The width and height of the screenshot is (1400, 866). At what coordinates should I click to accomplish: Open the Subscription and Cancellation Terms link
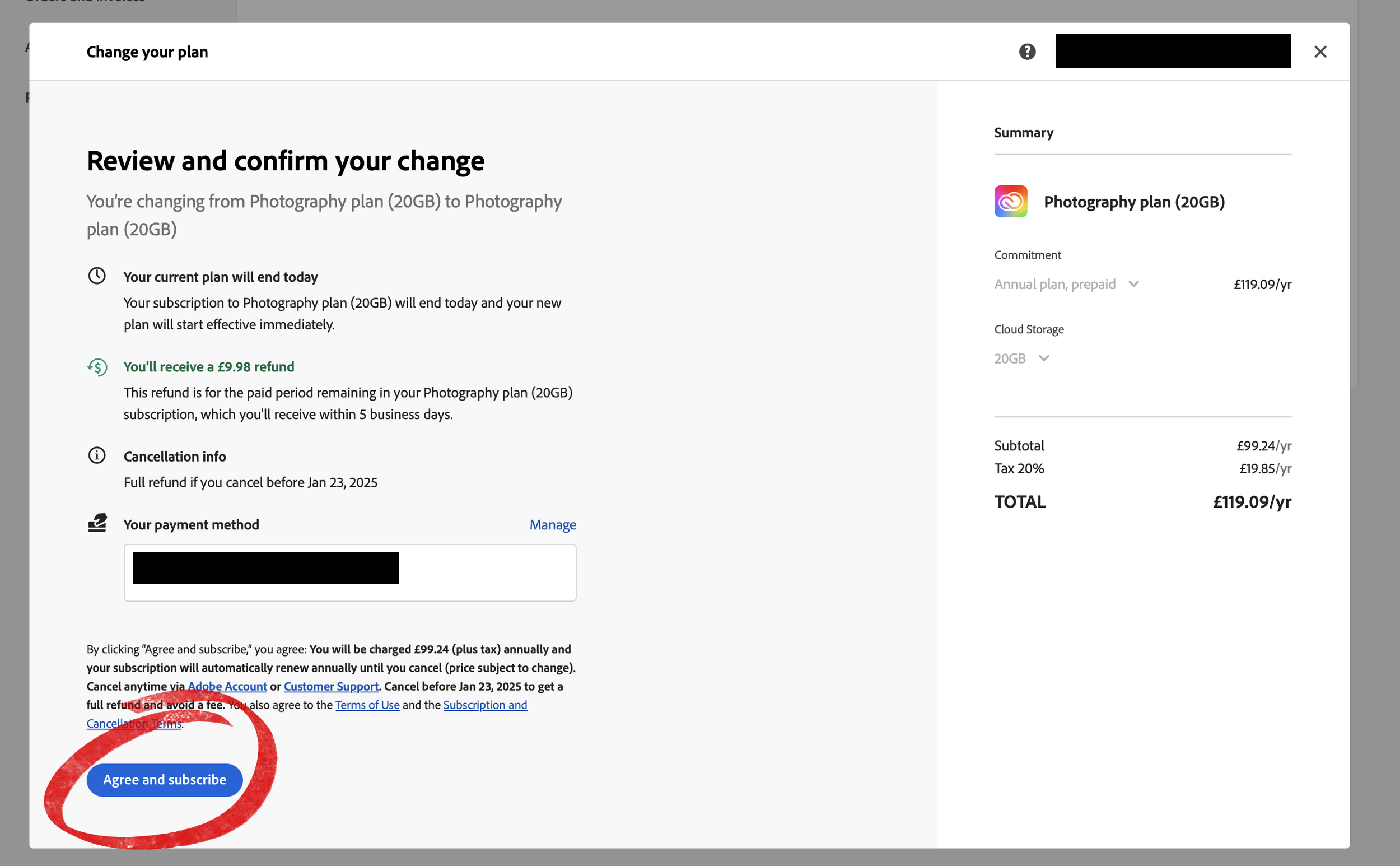pyautogui.click(x=485, y=705)
